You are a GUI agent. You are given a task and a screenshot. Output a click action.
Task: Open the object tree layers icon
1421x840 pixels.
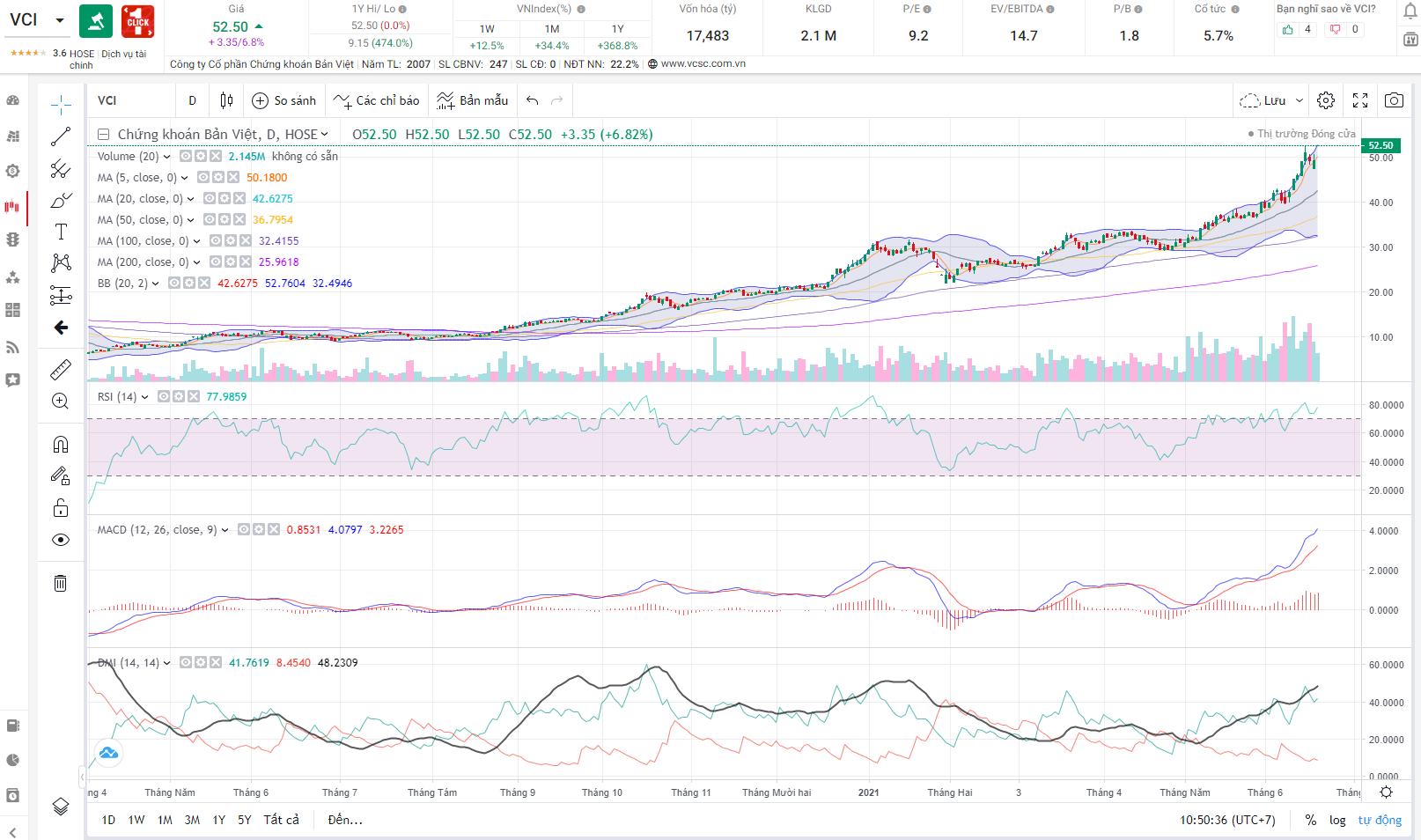pos(61,806)
